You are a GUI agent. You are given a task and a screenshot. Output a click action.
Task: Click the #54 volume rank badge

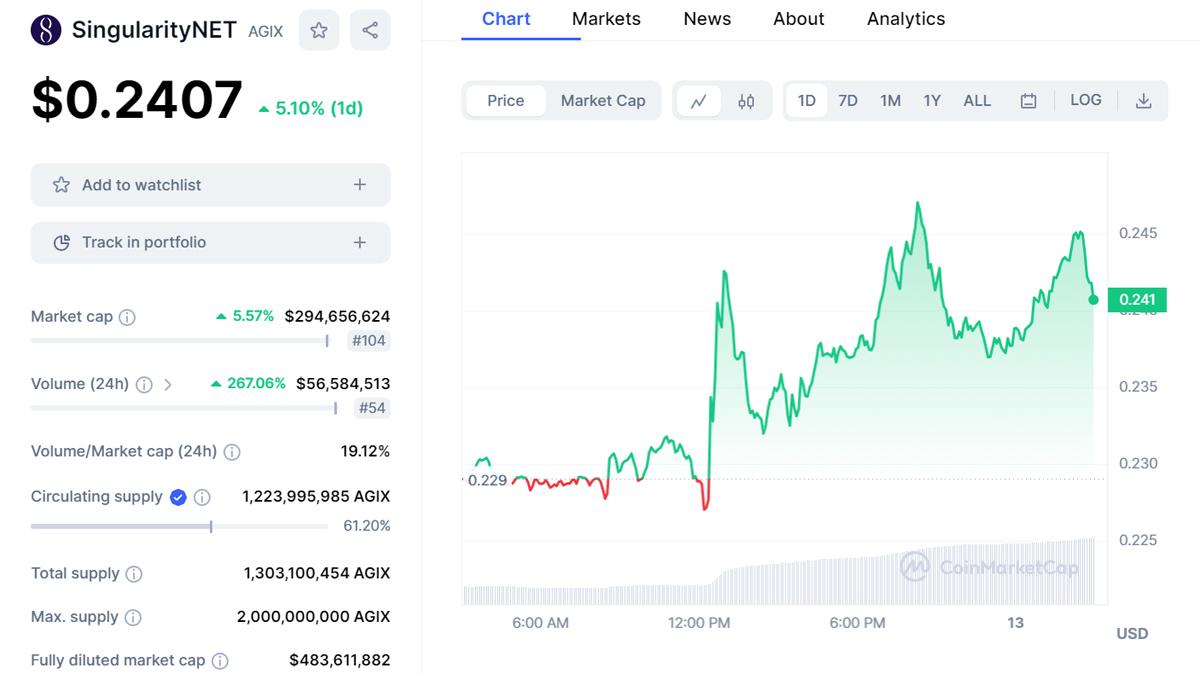pyautogui.click(x=373, y=408)
